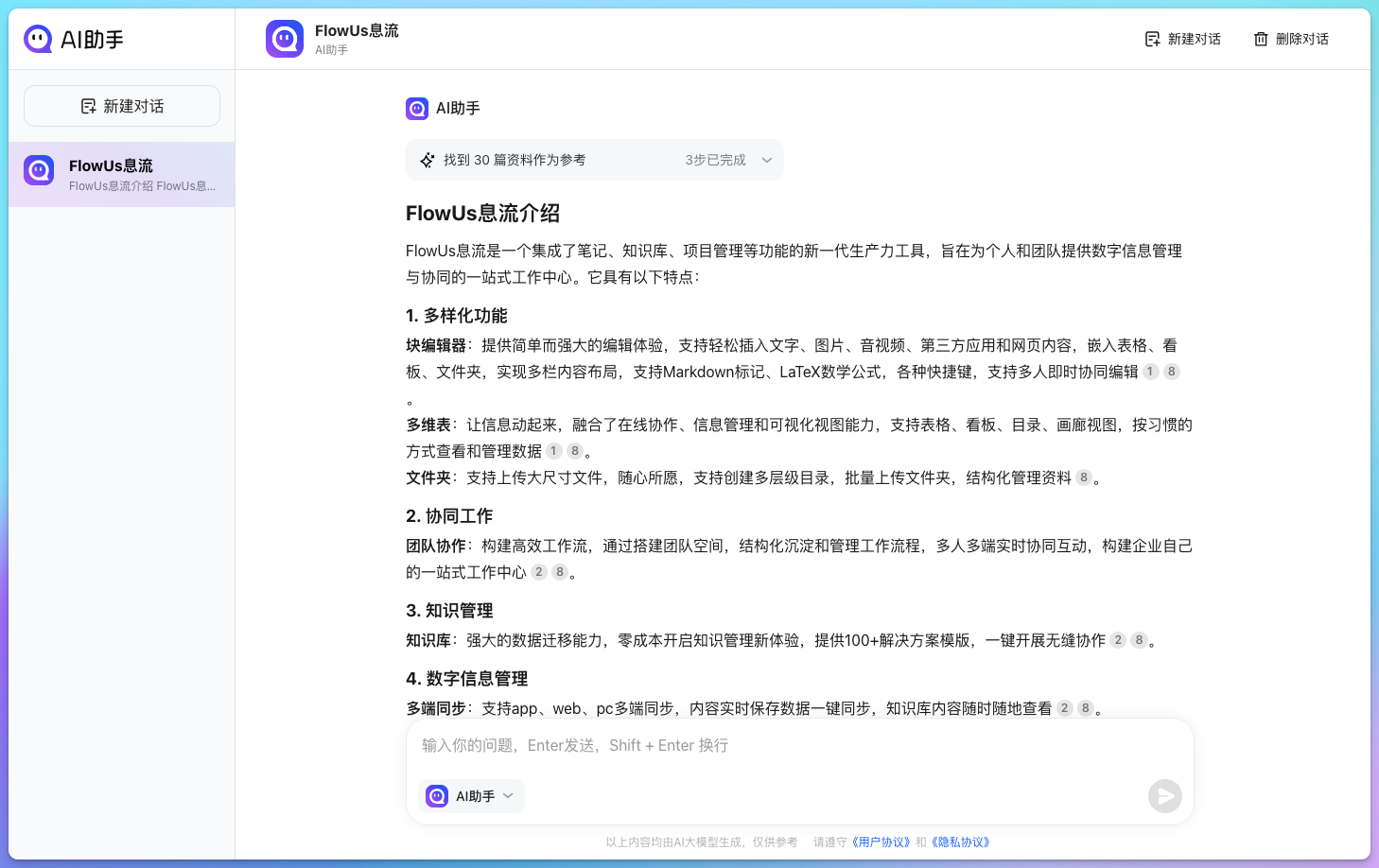Open the 隐私协议 link
The height and width of the screenshot is (868, 1379).
pyautogui.click(x=960, y=842)
